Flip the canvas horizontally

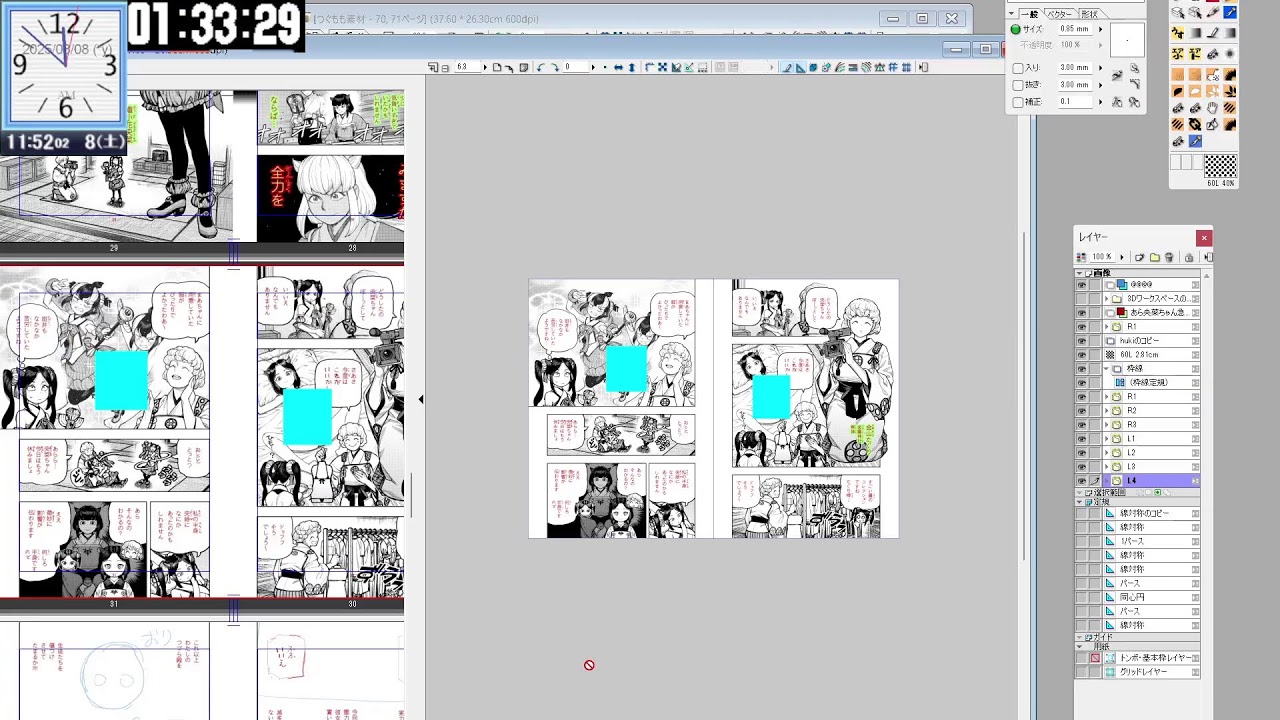tap(618, 68)
